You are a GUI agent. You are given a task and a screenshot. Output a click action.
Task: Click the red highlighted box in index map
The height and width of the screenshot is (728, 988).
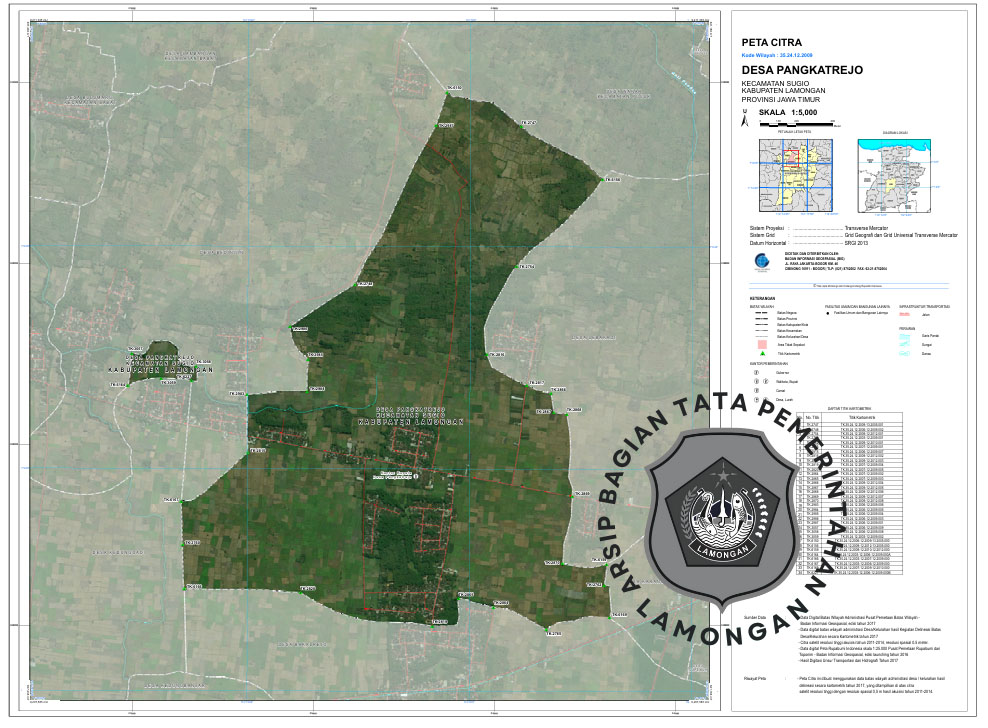click(789, 156)
